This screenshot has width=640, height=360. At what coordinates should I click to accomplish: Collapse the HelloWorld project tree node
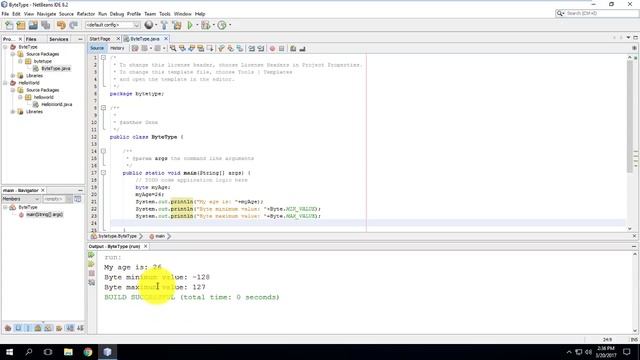pos(5,83)
